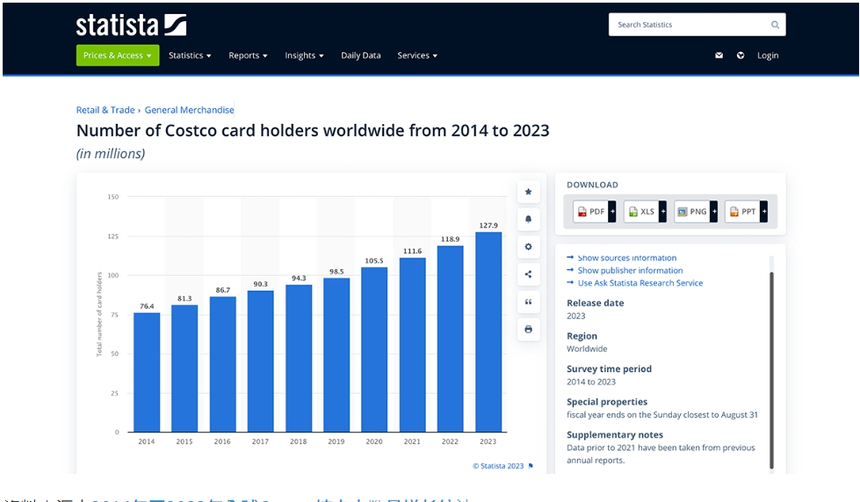Viewport: 860px width, 502px height.
Task: Click the 'Release date' heading
Action: click(x=595, y=303)
